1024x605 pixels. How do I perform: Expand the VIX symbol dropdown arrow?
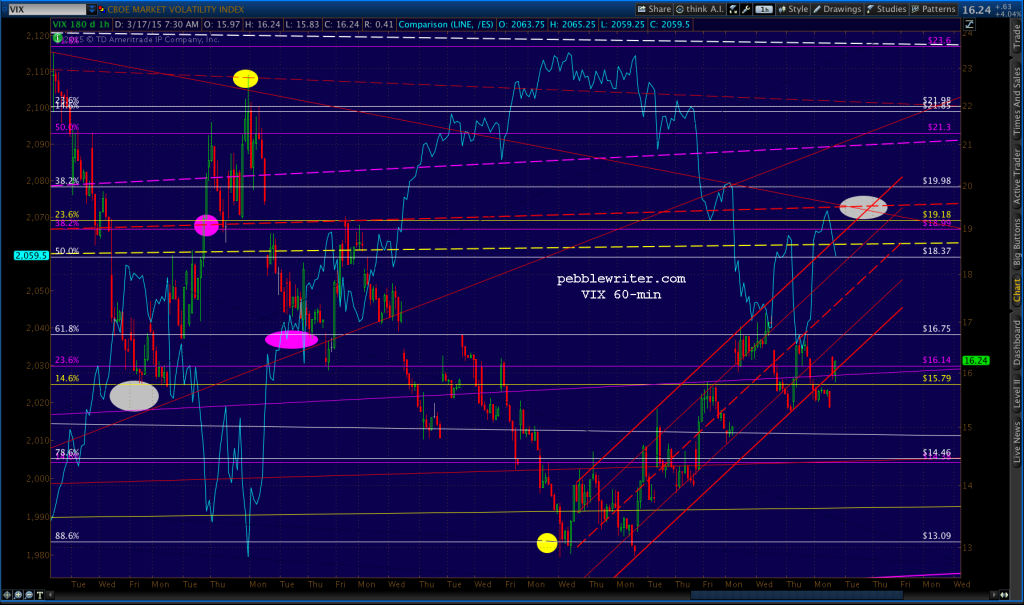click(x=92, y=9)
